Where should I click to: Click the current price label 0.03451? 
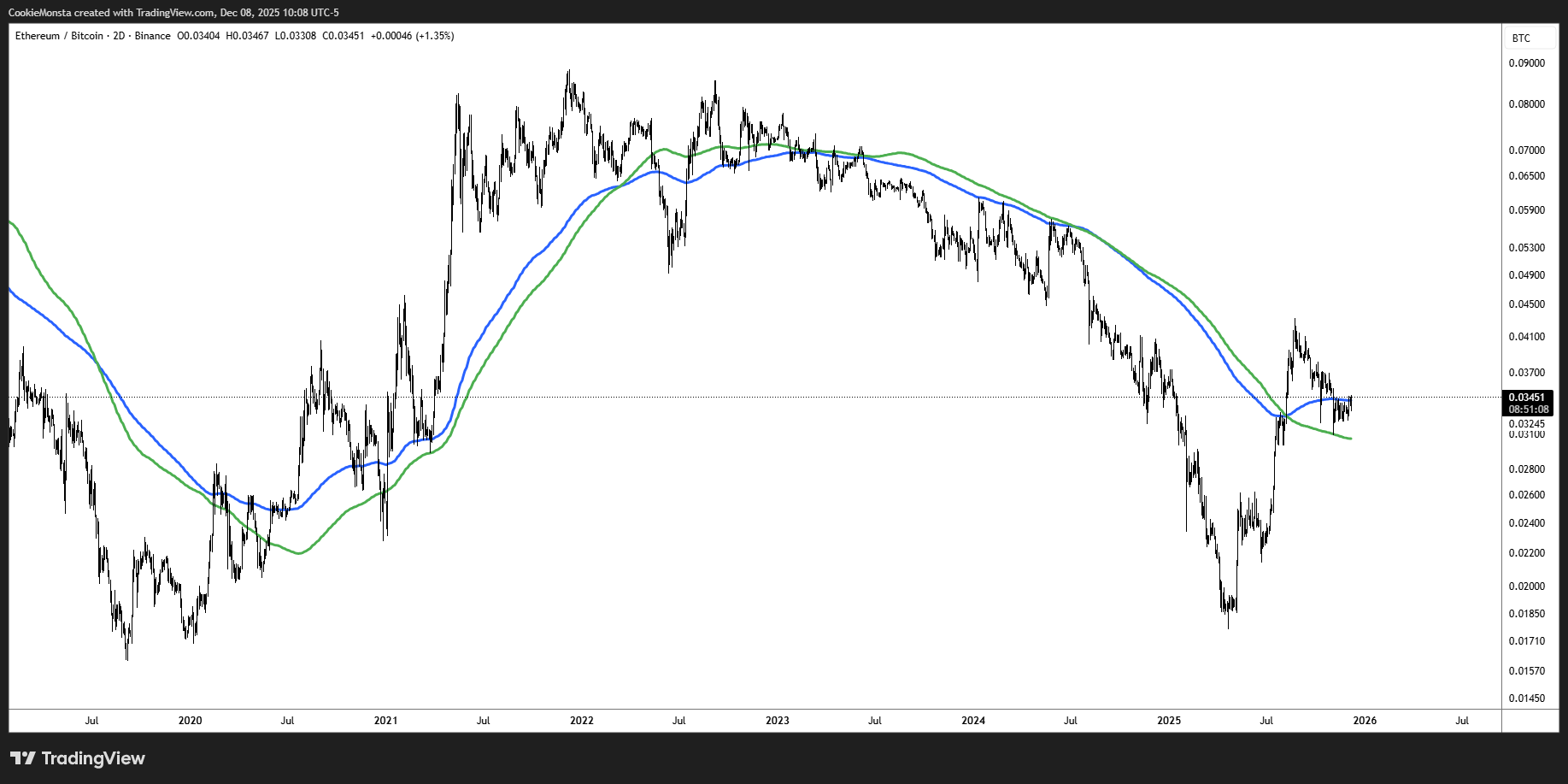pyautogui.click(x=1526, y=398)
